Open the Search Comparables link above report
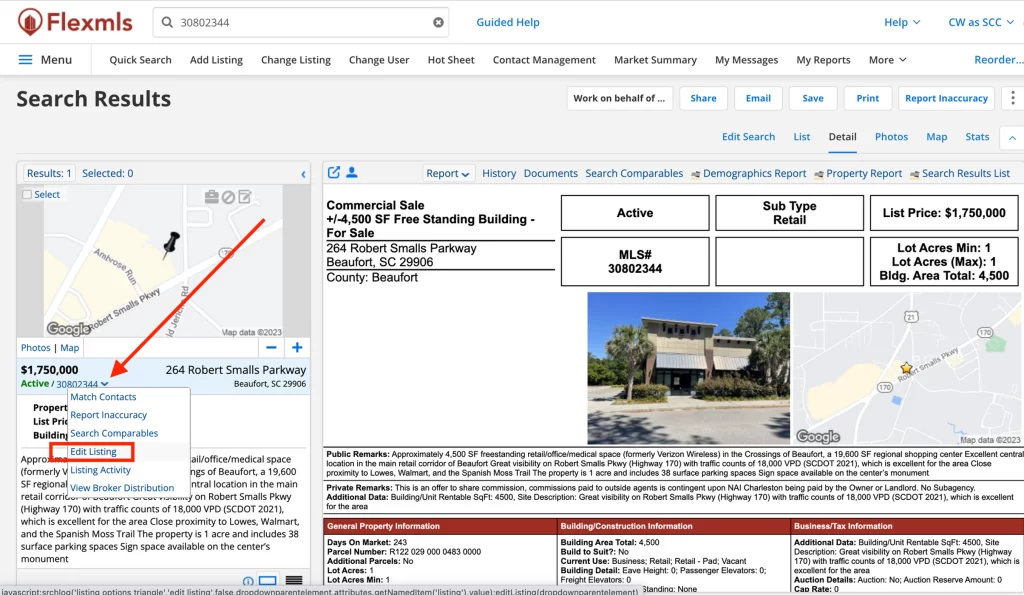This screenshot has height=595, width=1024. [634, 173]
